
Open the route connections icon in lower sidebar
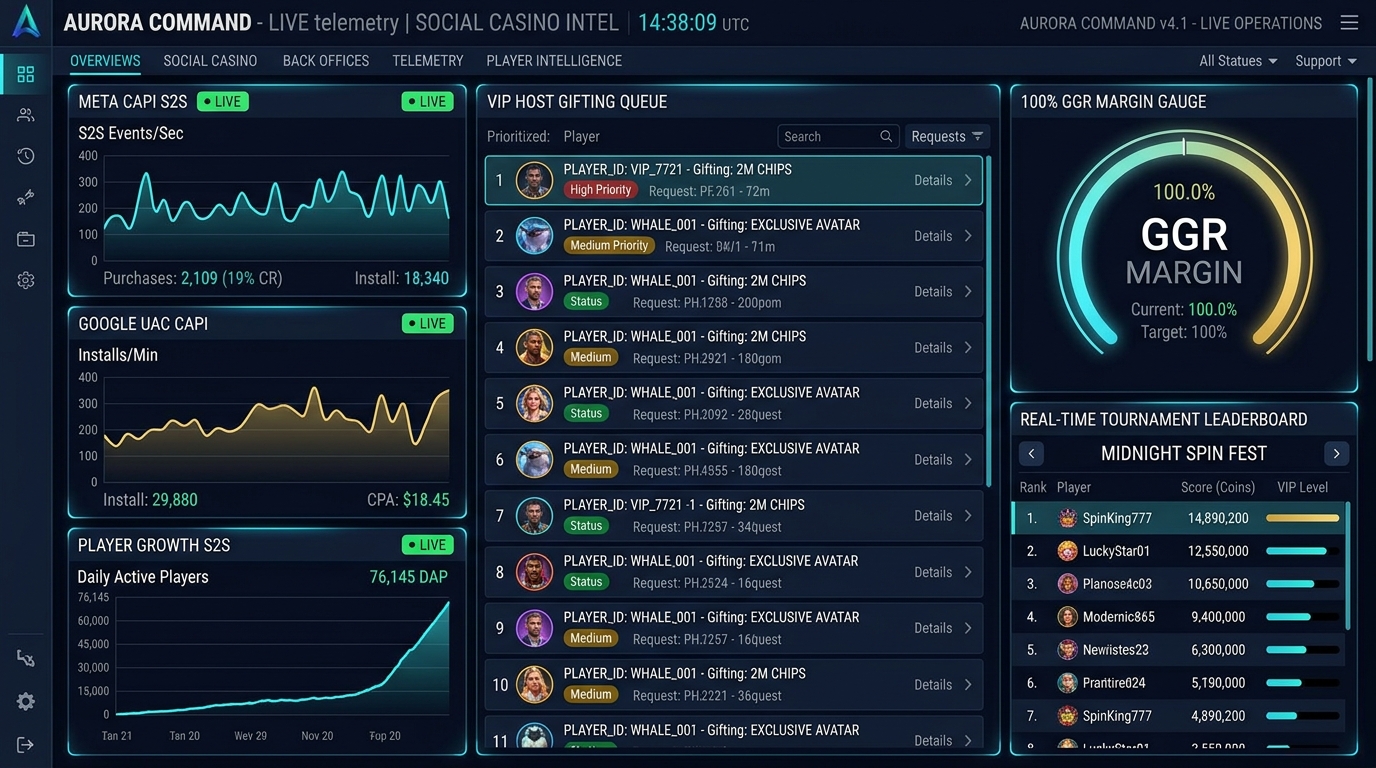point(26,658)
